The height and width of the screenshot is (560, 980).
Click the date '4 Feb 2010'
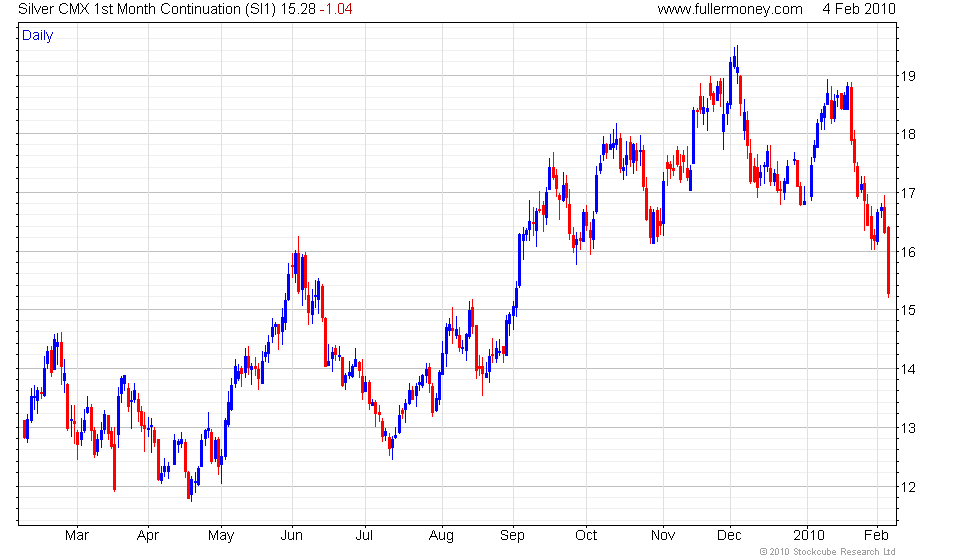[x=859, y=9]
